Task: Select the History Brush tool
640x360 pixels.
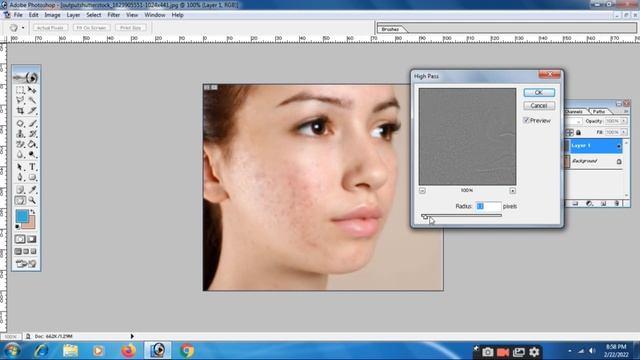Action: pos(32,134)
